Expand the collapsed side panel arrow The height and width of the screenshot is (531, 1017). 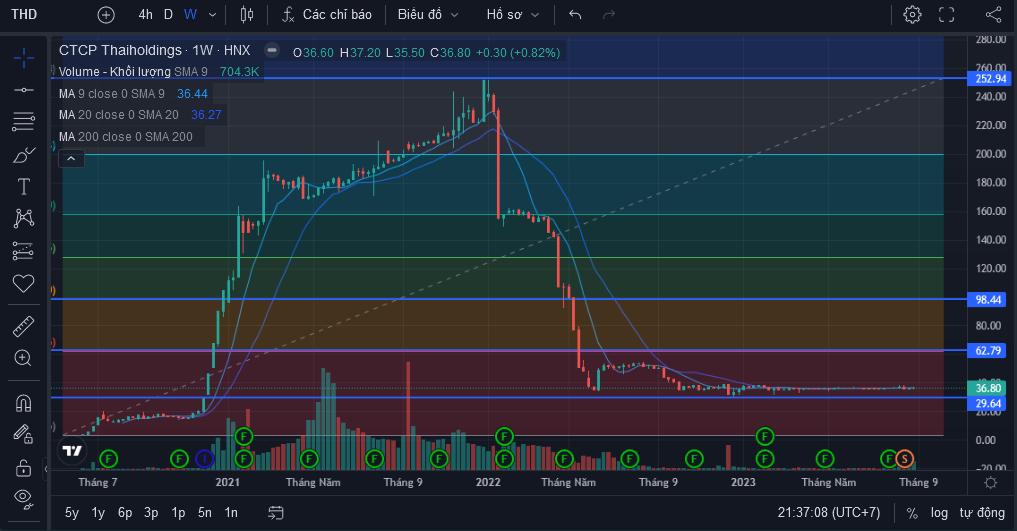click(x=46, y=469)
